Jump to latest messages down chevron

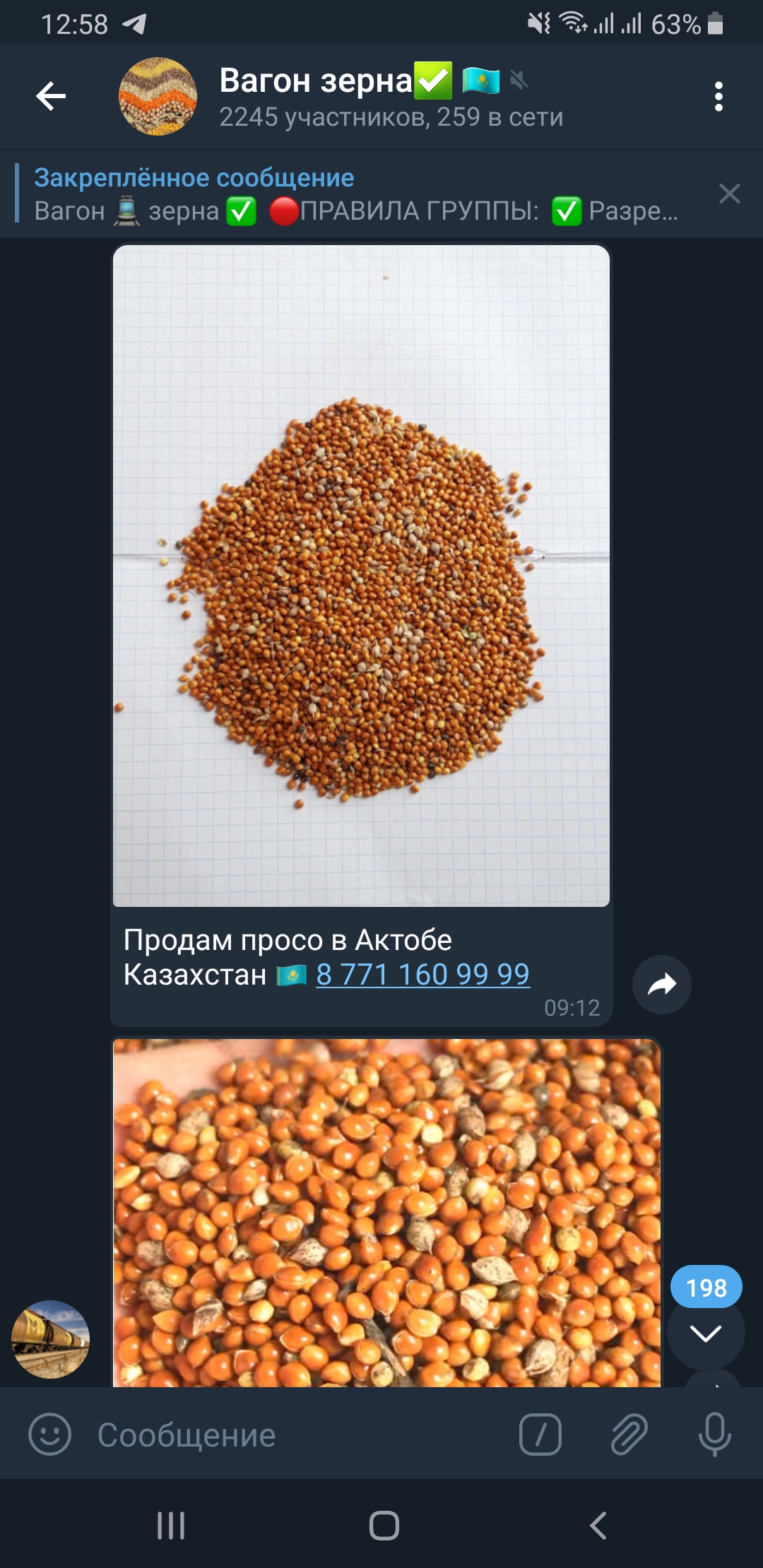click(x=706, y=1333)
